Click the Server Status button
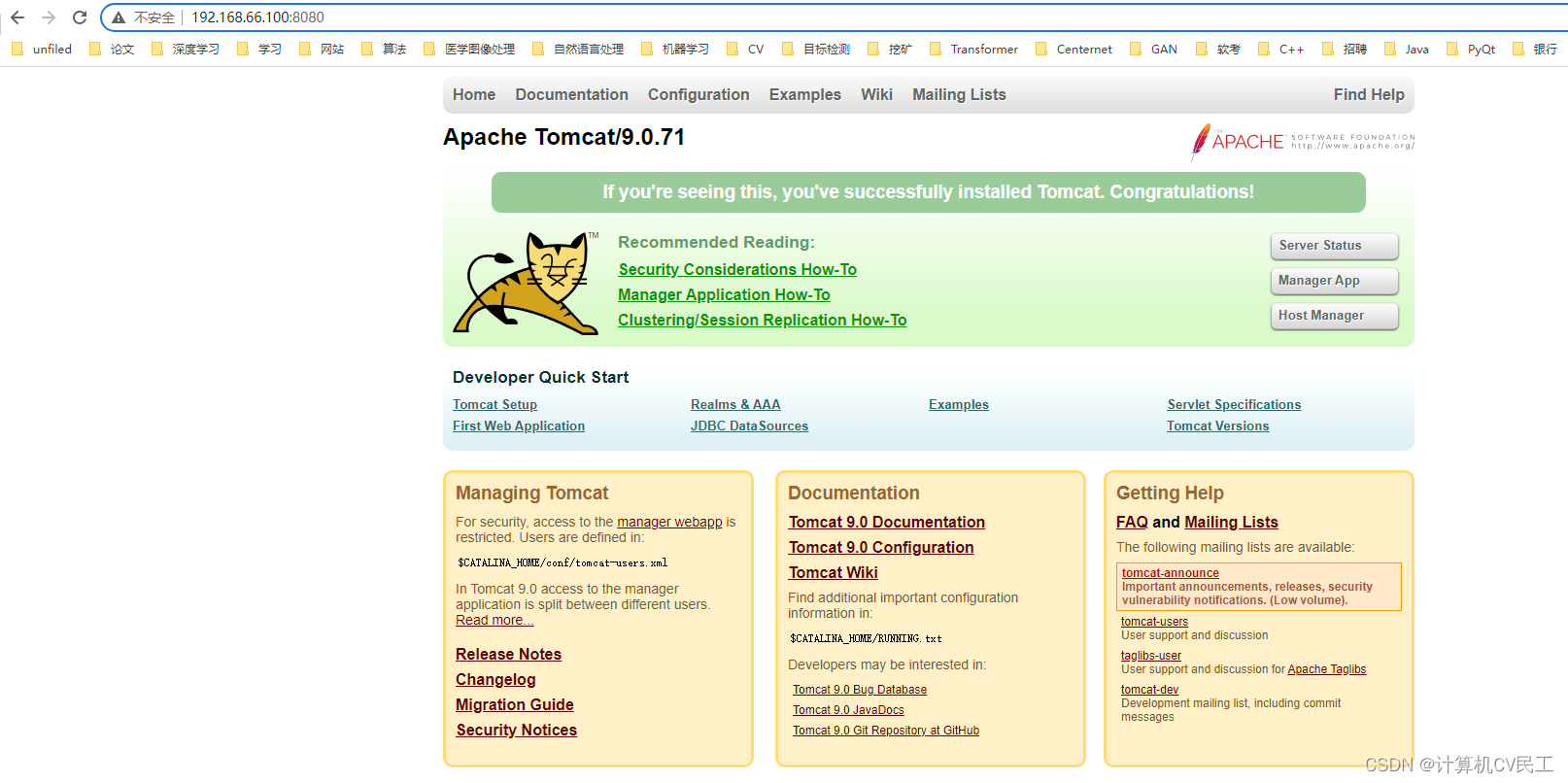 pos(1334,246)
